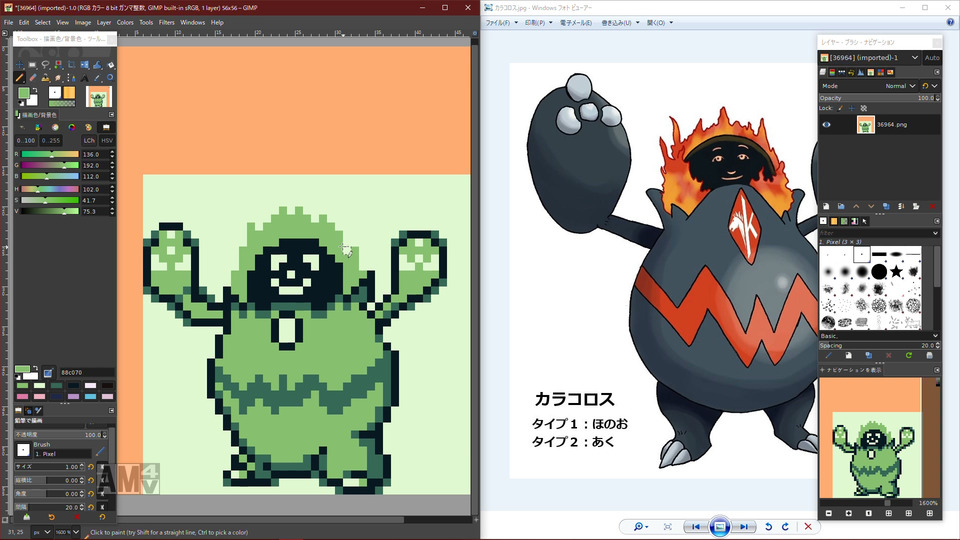Go to previous image in Photo Viewer

tap(696, 527)
